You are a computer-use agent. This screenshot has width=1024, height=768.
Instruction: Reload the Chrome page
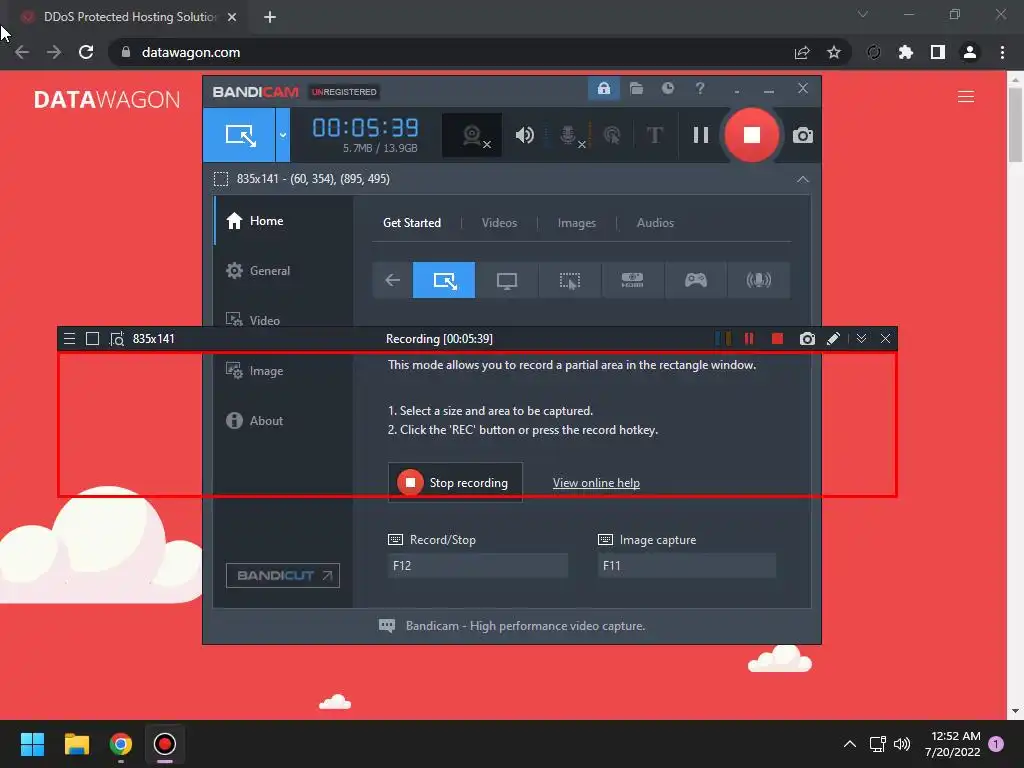click(x=86, y=52)
